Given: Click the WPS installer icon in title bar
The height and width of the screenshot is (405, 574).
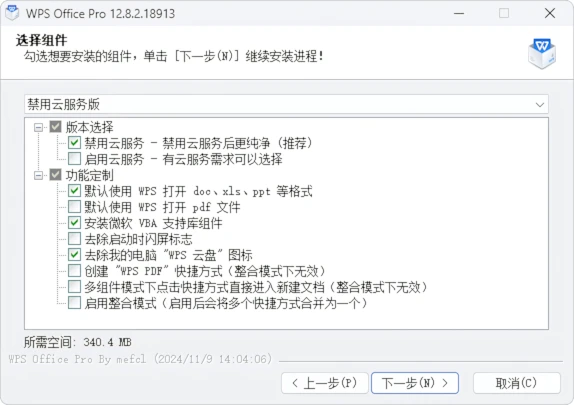Looking at the screenshot, I should 12,13.
